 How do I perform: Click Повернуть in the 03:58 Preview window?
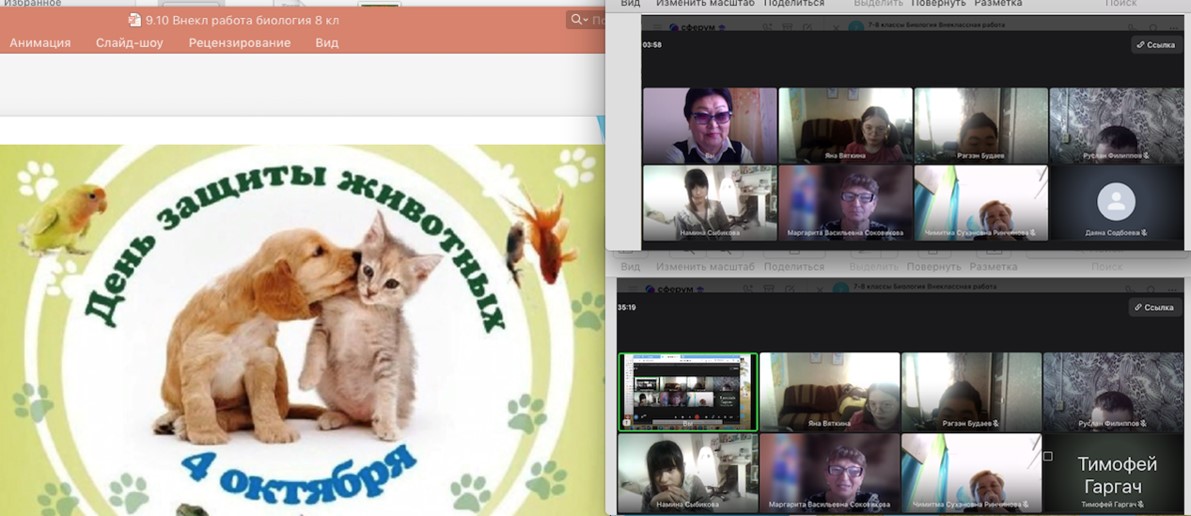click(x=940, y=3)
